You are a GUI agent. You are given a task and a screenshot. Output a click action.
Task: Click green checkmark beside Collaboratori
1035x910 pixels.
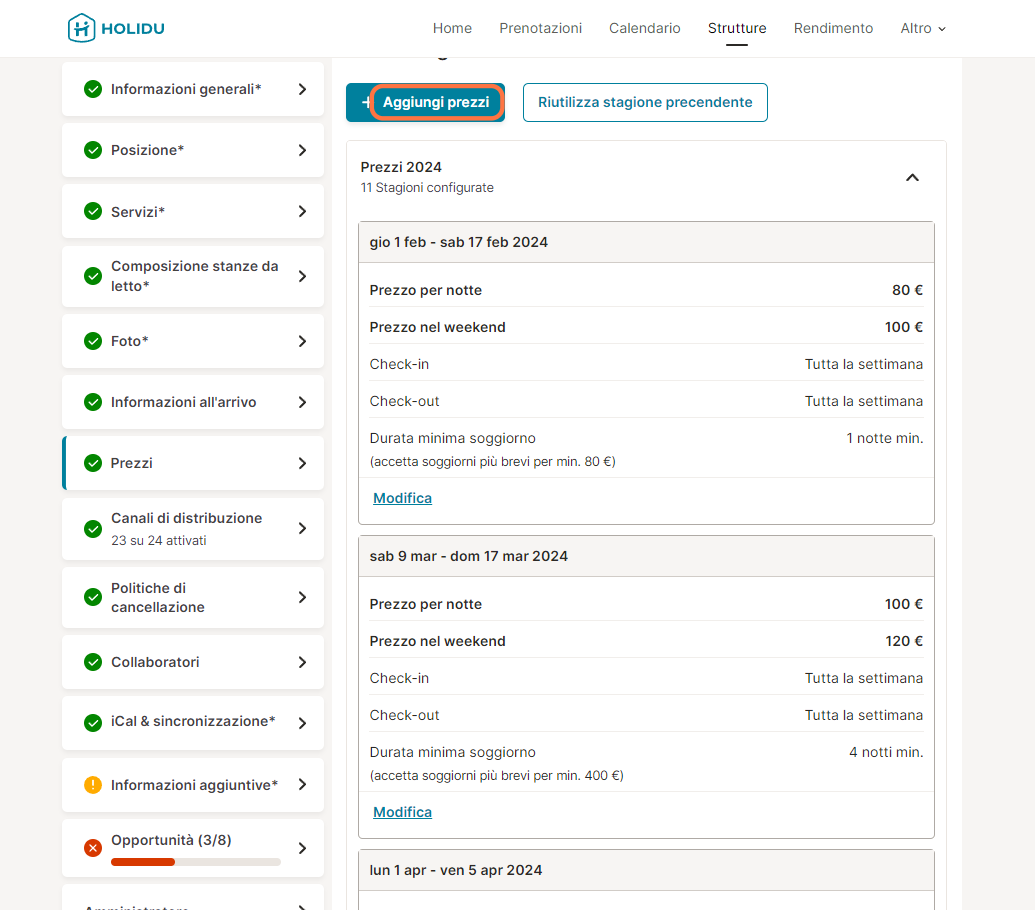[x=93, y=662]
